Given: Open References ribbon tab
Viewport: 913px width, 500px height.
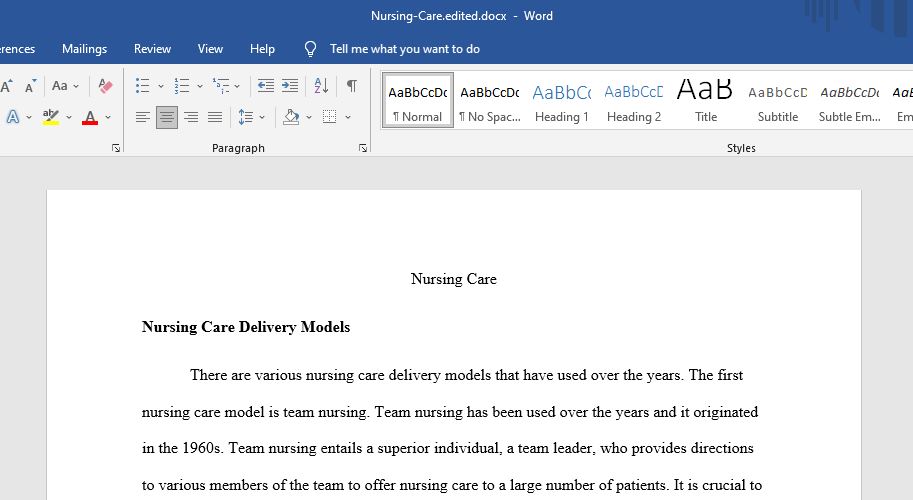Looking at the screenshot, I should [x=17, y=49].
